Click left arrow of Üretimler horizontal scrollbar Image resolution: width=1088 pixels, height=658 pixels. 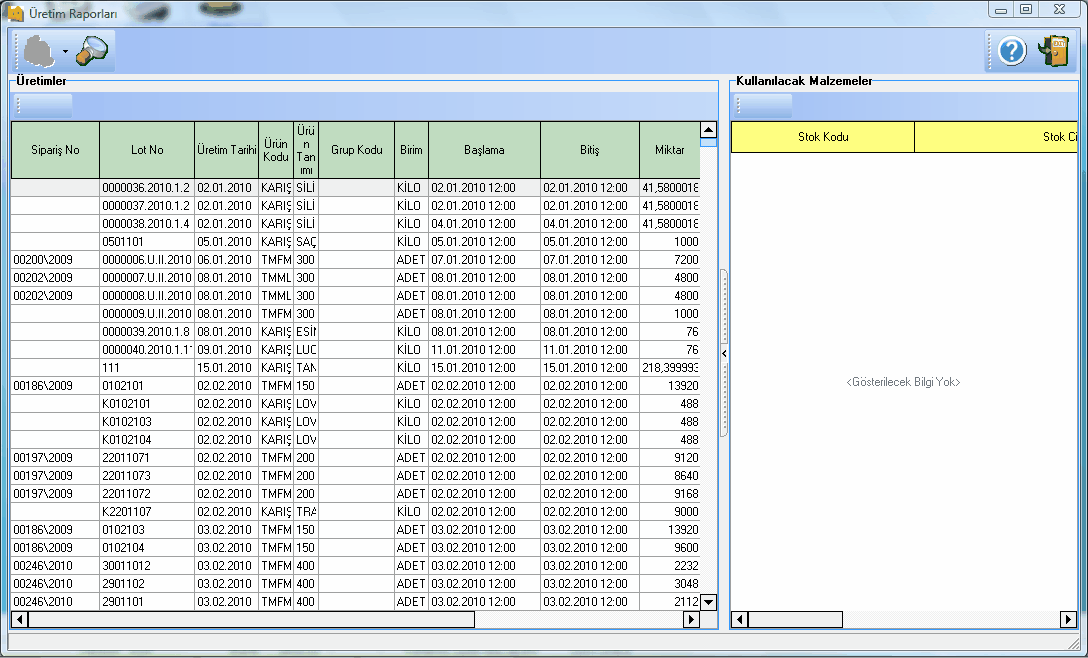tap(19, 619)
